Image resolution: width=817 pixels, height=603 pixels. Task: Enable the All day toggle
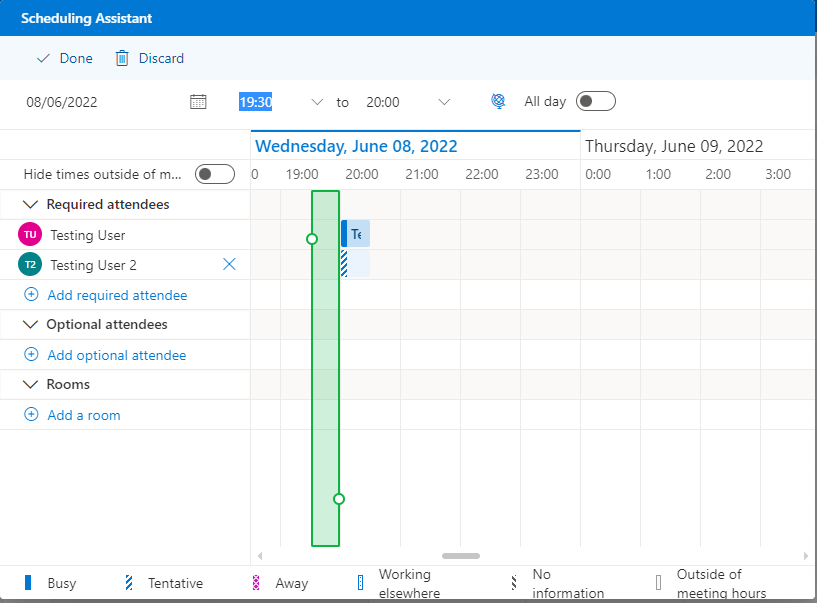[x=596, y=102]
